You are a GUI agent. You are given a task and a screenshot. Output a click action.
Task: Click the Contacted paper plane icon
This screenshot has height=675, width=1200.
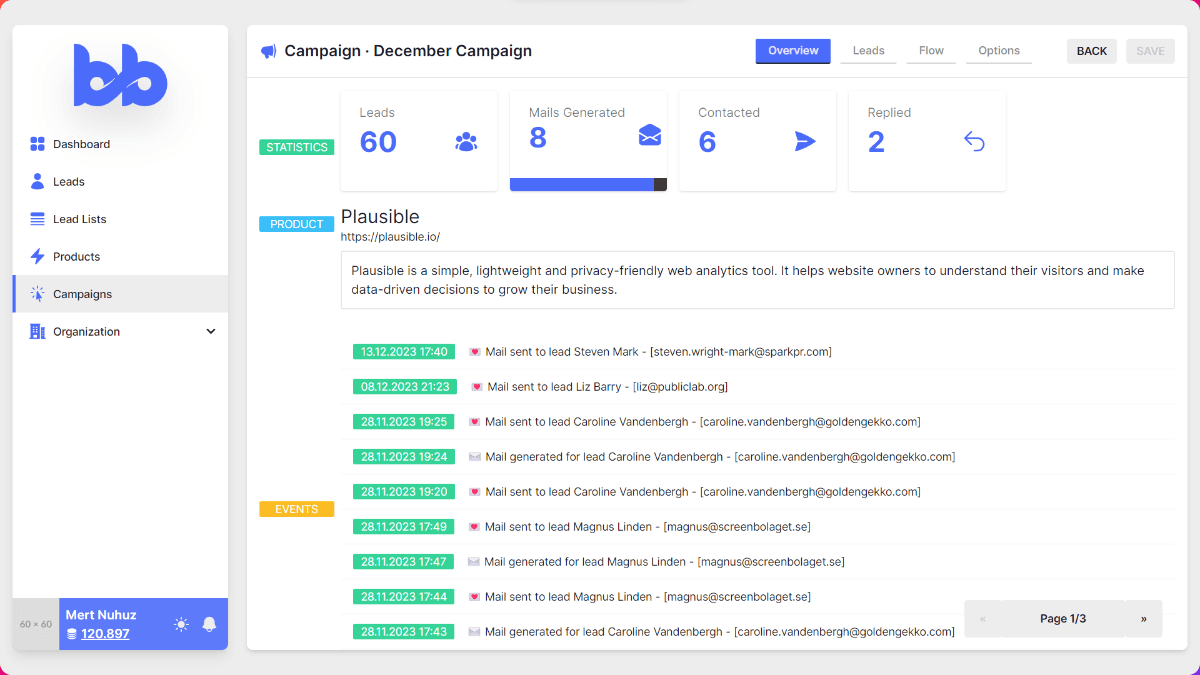coord(805,142)
